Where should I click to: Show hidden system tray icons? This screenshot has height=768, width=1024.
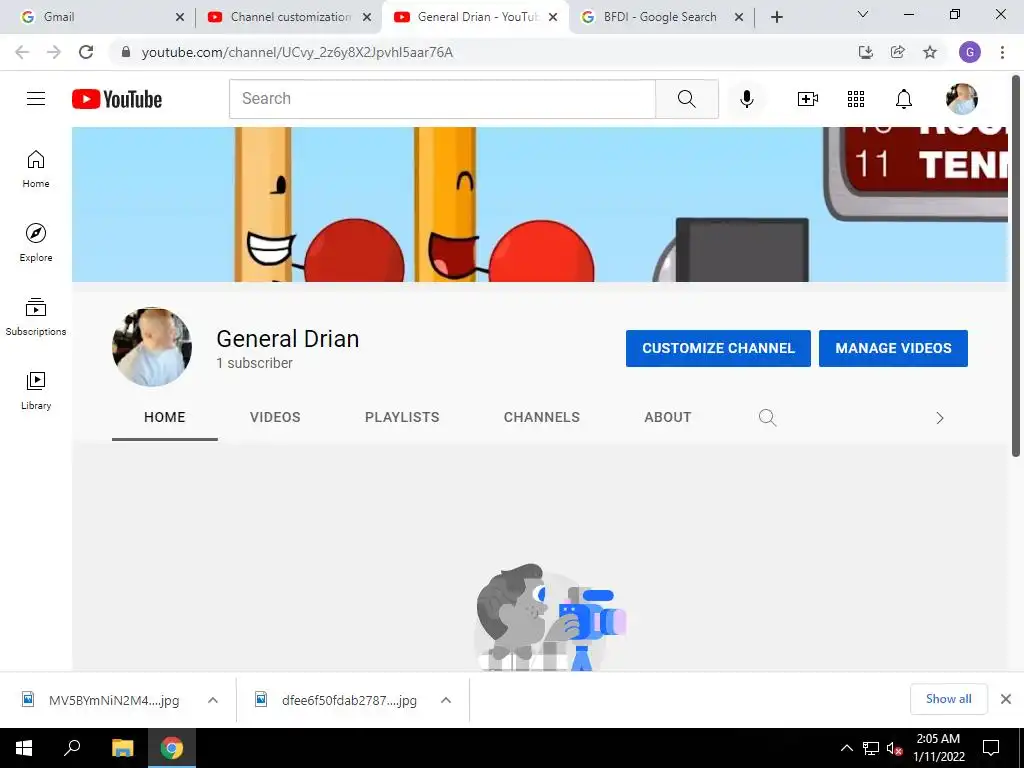pos(846,748)
